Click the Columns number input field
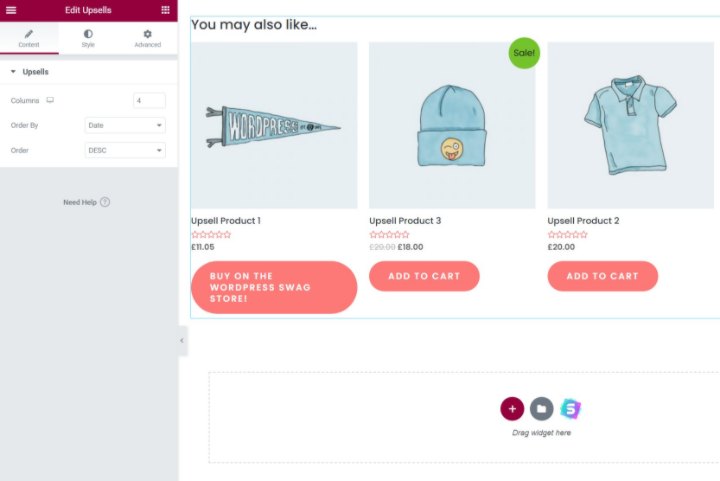The width and height of the screenshot is (720, 481). (x=149, y=101)
